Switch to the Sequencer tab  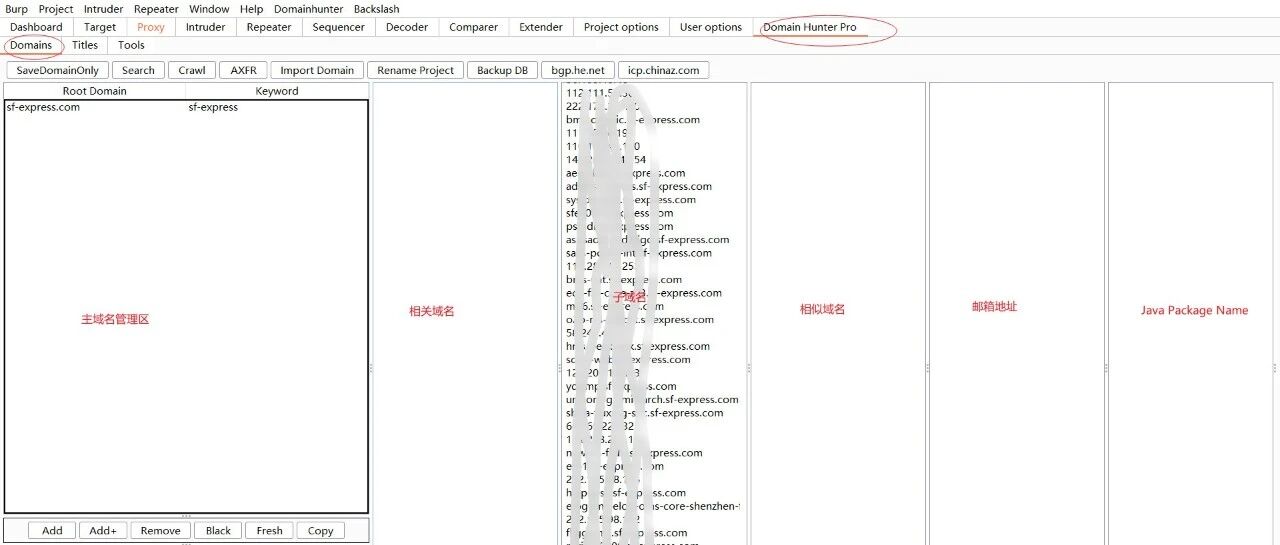(x=338, y=27)
